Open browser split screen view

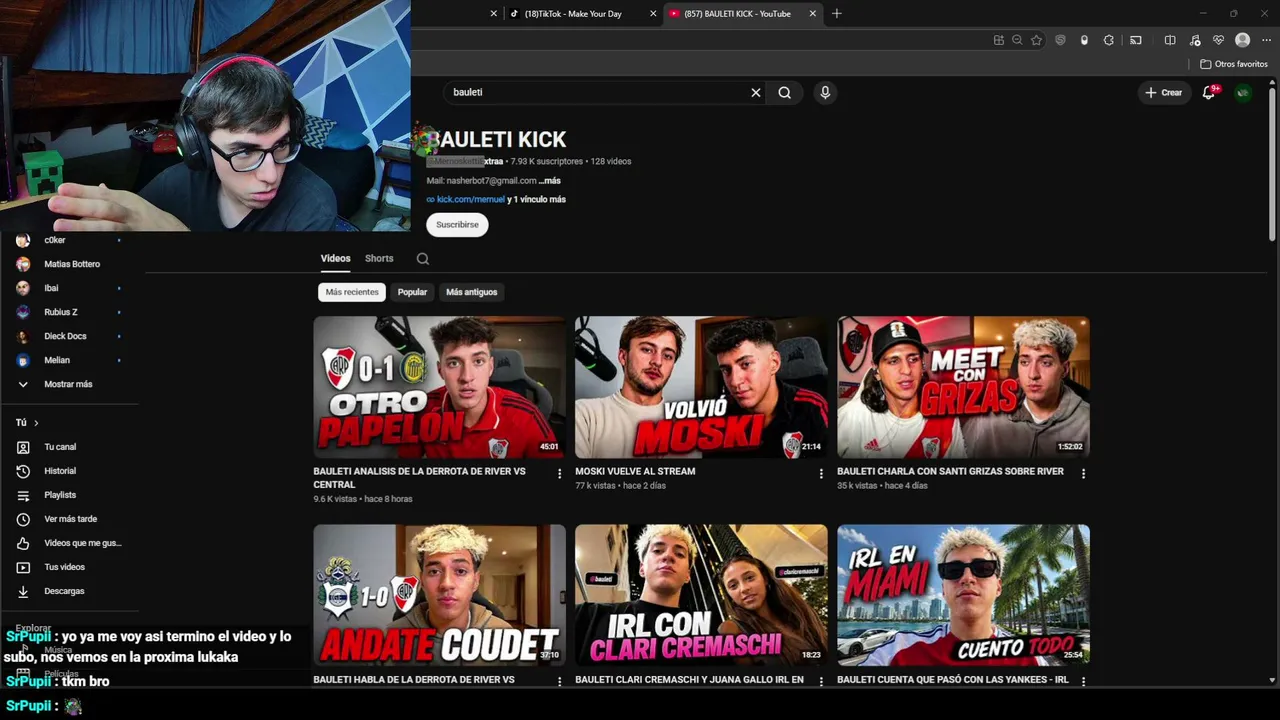[1170, 40]
